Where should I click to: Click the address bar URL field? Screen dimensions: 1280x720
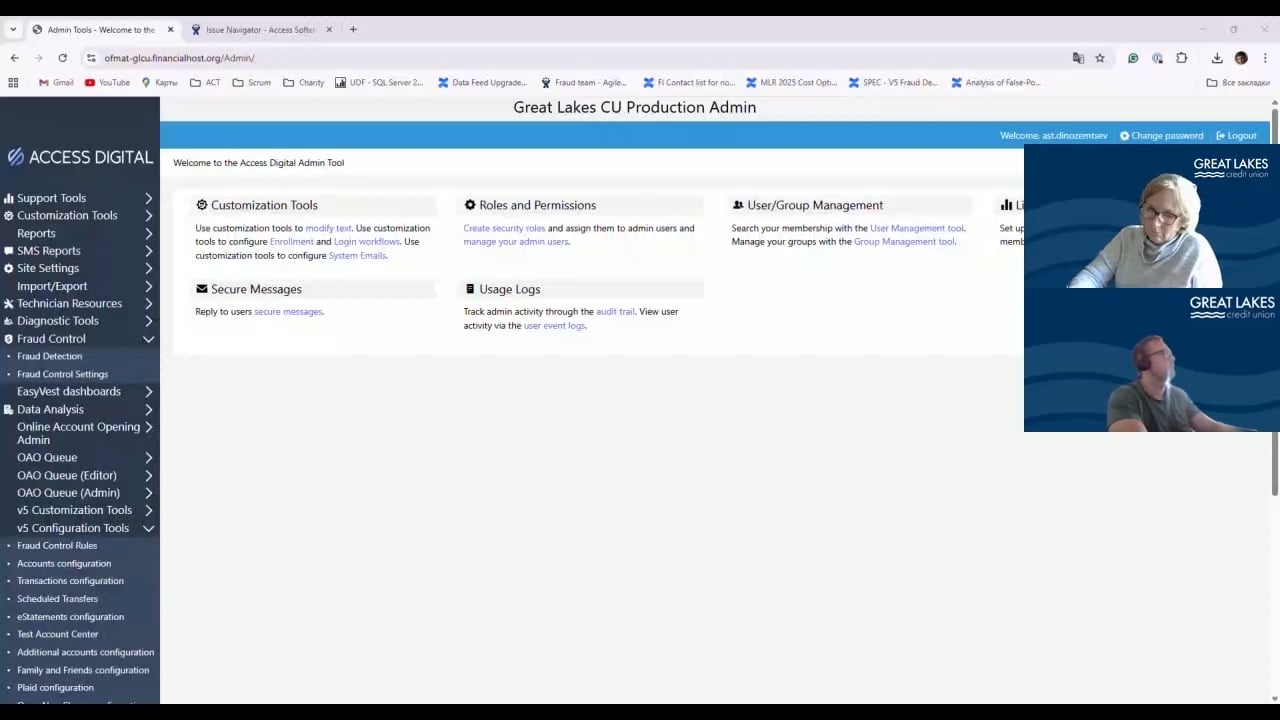pyautogui.click(x=580, y=58)
